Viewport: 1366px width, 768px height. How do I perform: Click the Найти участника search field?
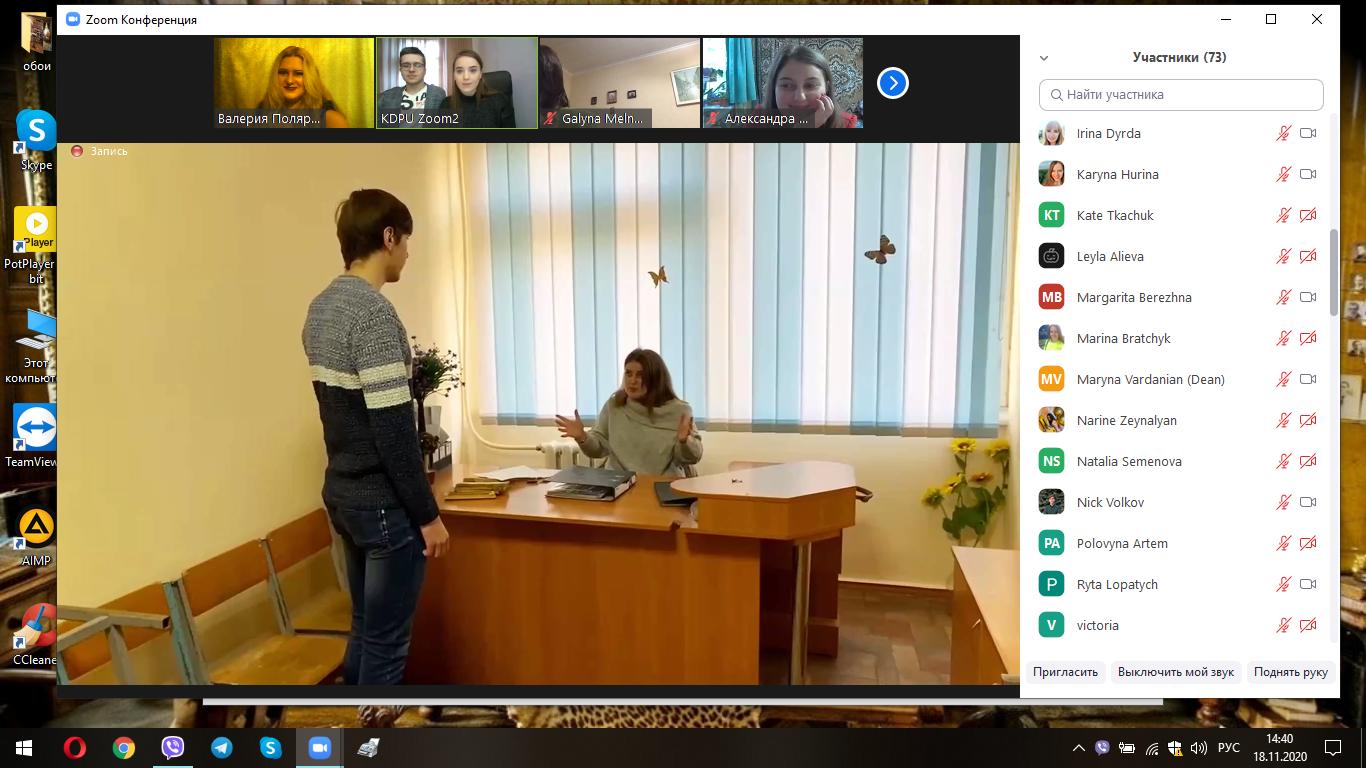[1181, 95]
